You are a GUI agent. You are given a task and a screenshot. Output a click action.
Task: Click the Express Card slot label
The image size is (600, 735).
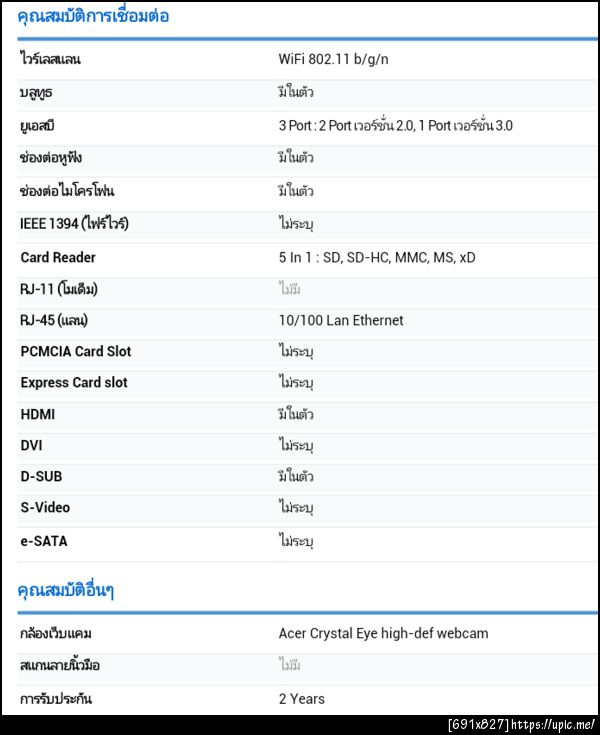click(74, 382)
